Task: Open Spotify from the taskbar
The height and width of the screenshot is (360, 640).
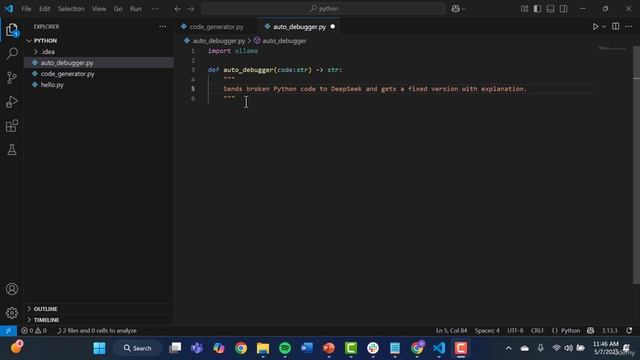Action: click(x=285, y=348)
